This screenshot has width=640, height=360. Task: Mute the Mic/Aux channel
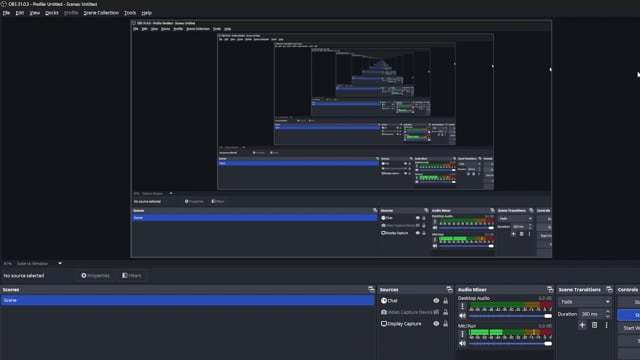[x=462, y=344]
